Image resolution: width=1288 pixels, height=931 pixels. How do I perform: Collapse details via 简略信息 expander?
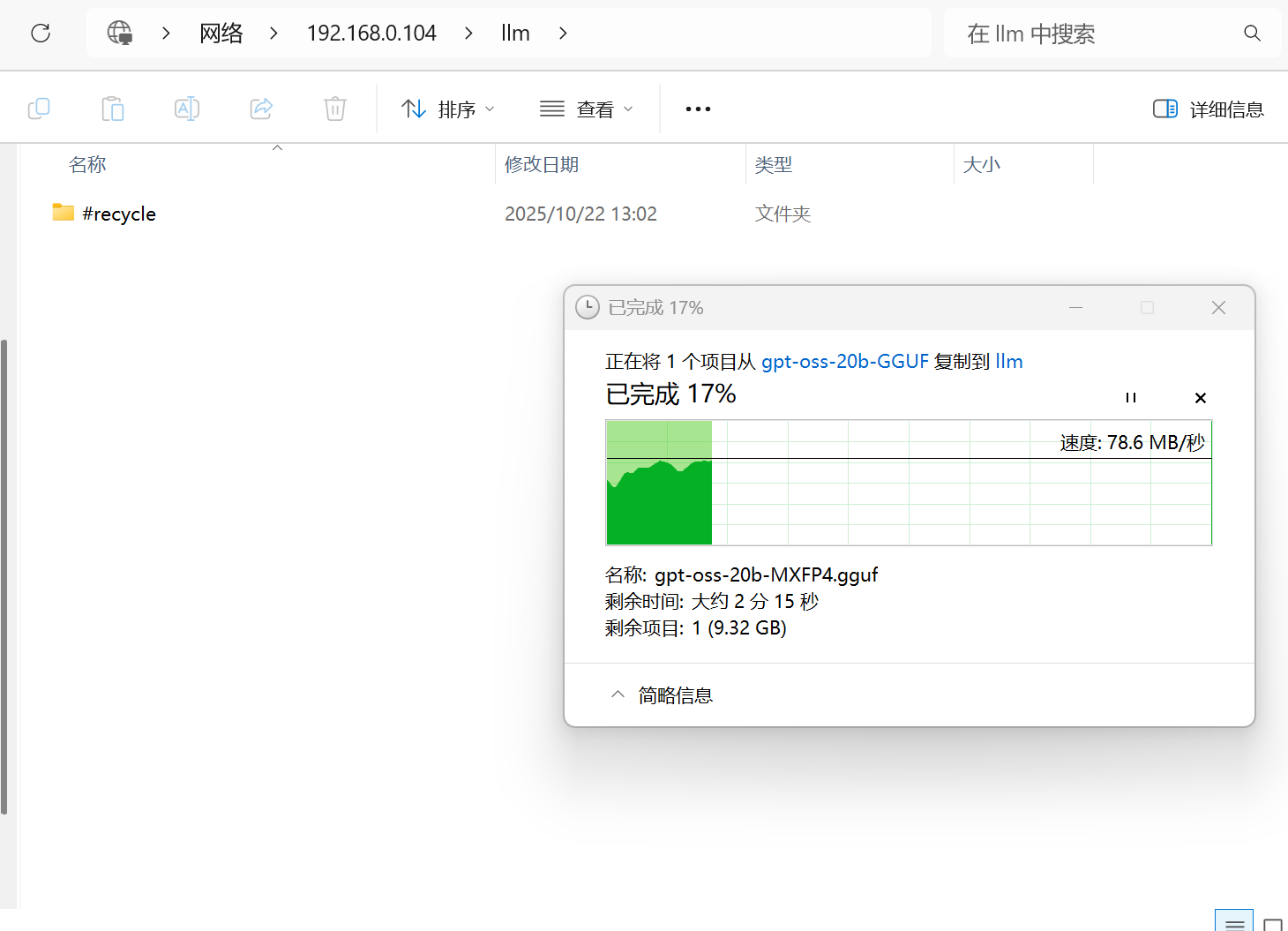(662, 695)
